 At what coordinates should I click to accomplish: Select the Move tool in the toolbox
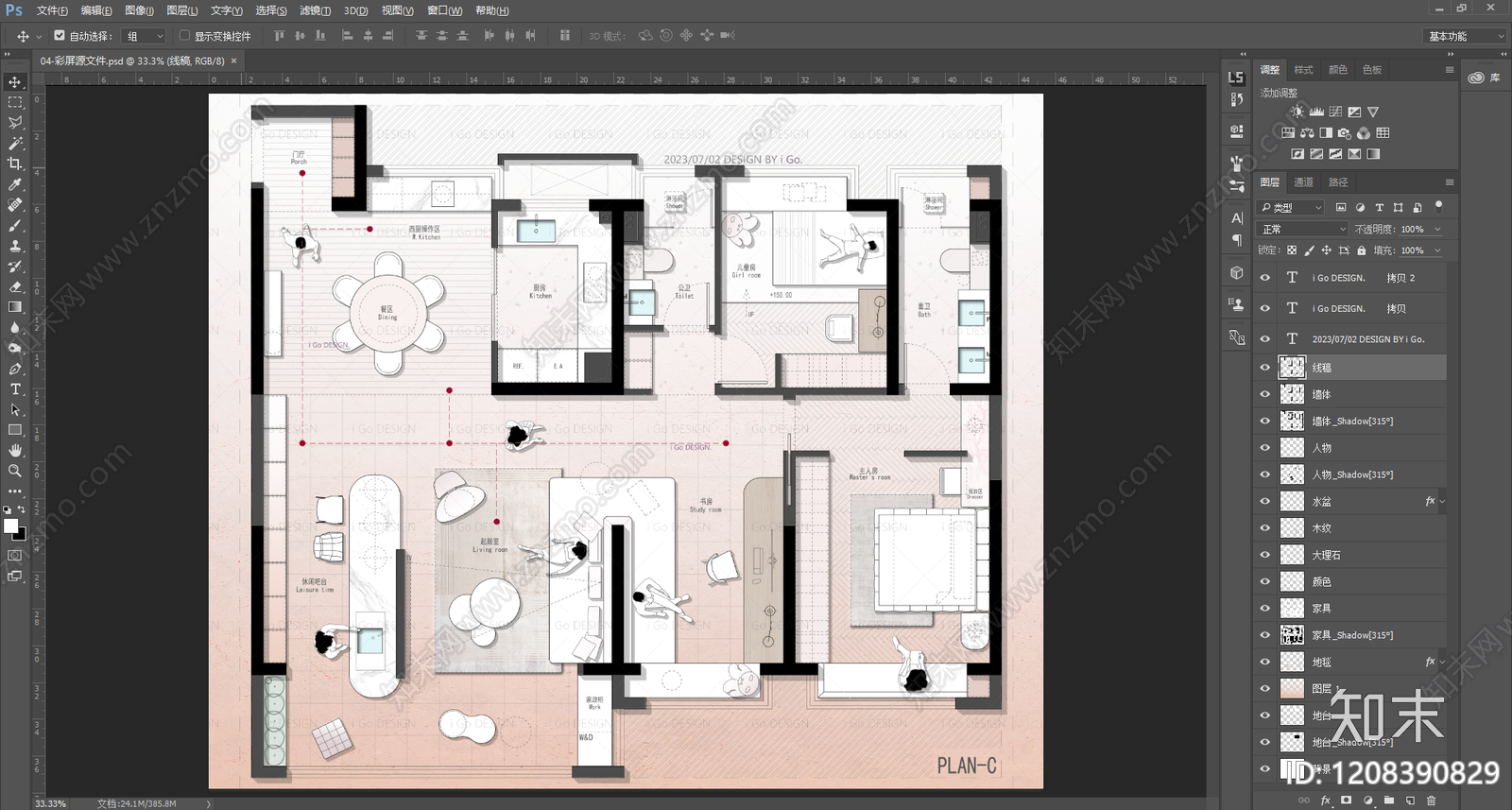[x=15, y=82]
